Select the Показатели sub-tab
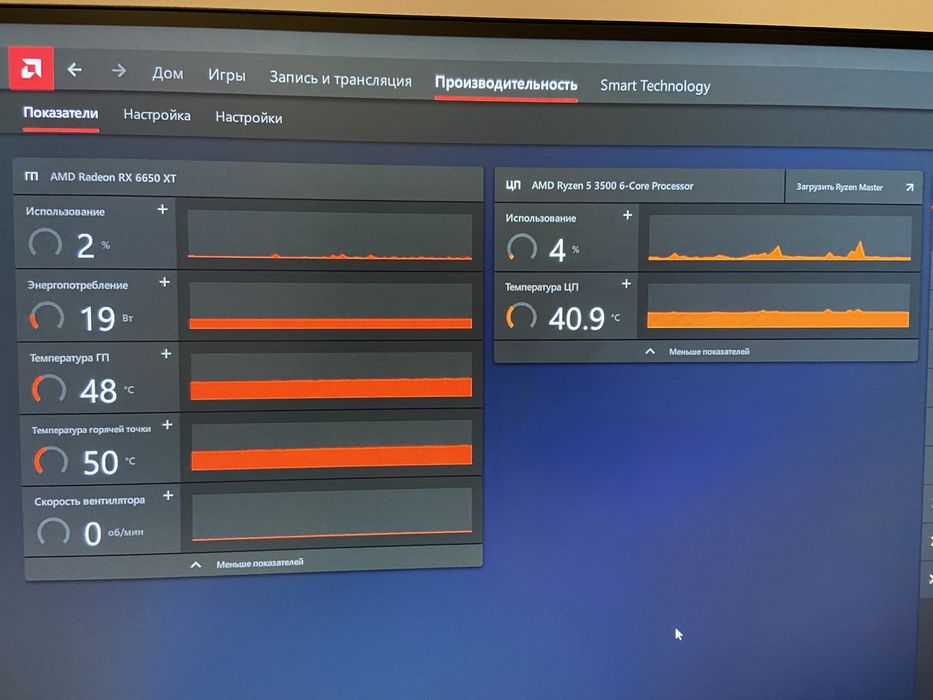This screenshot has width=933, height=700. tap(61, 113)
